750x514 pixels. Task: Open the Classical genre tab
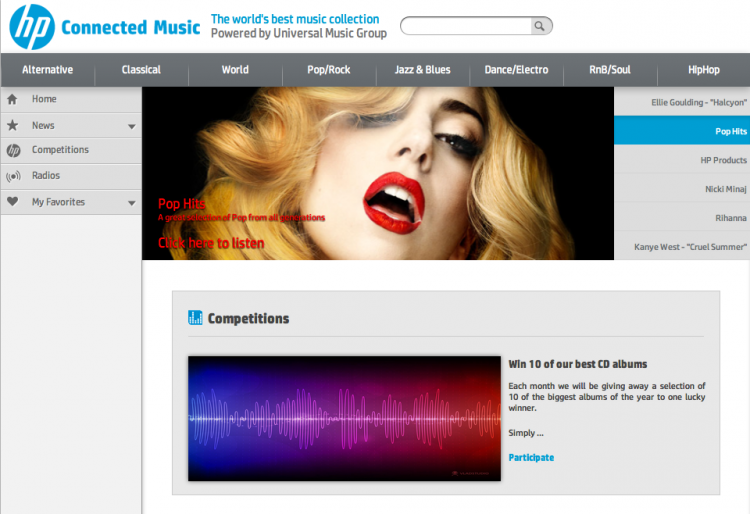pos(141,70)
